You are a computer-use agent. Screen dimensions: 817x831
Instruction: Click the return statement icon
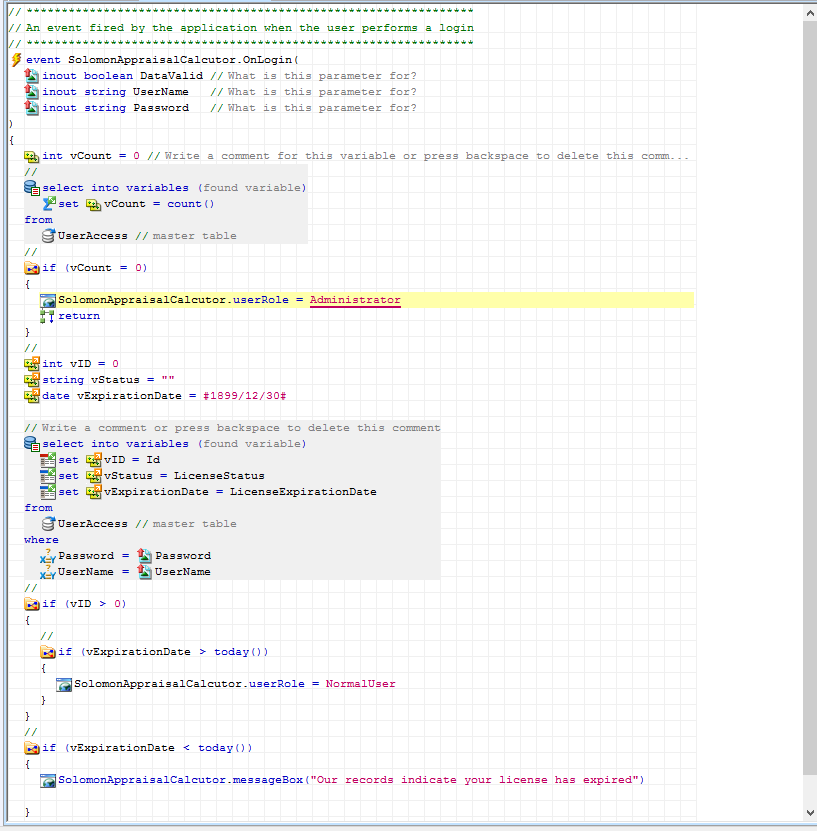tap(47, 316)
